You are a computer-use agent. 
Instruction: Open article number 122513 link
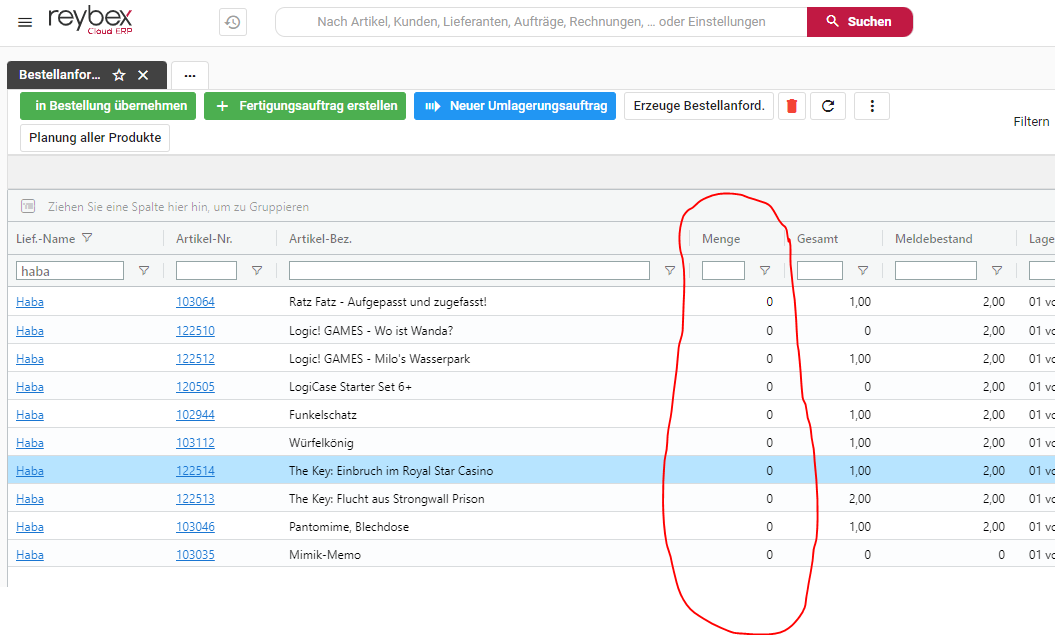[195, 499]
